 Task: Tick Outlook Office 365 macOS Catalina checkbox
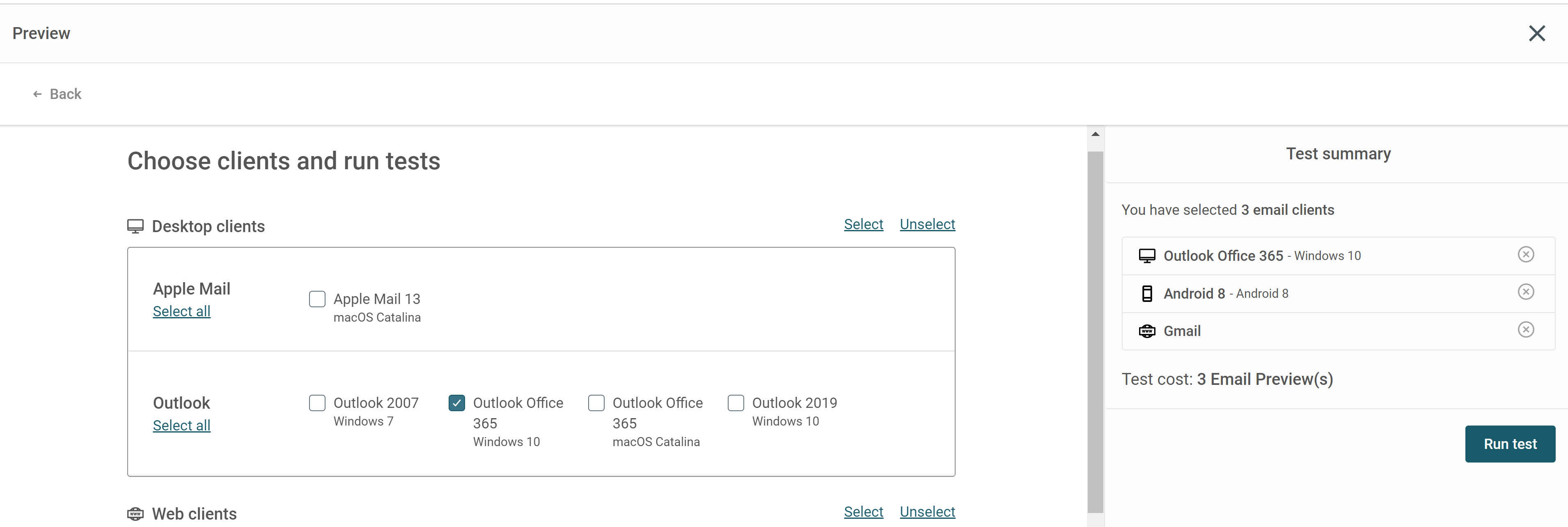[x=596, y=403]
